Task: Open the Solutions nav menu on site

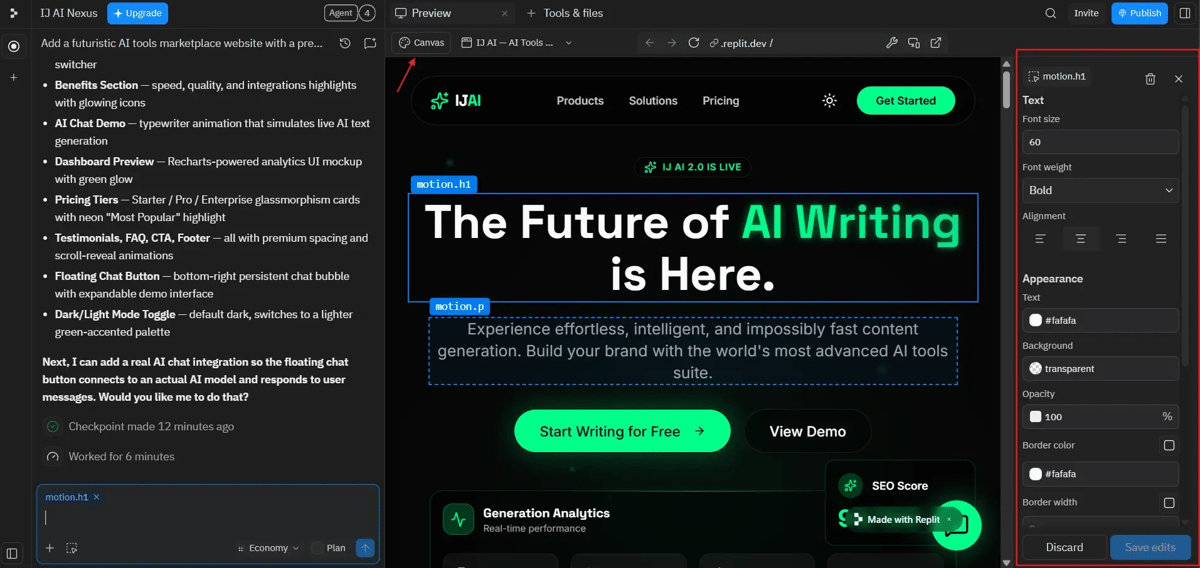Action: click(x=653, y=101)
